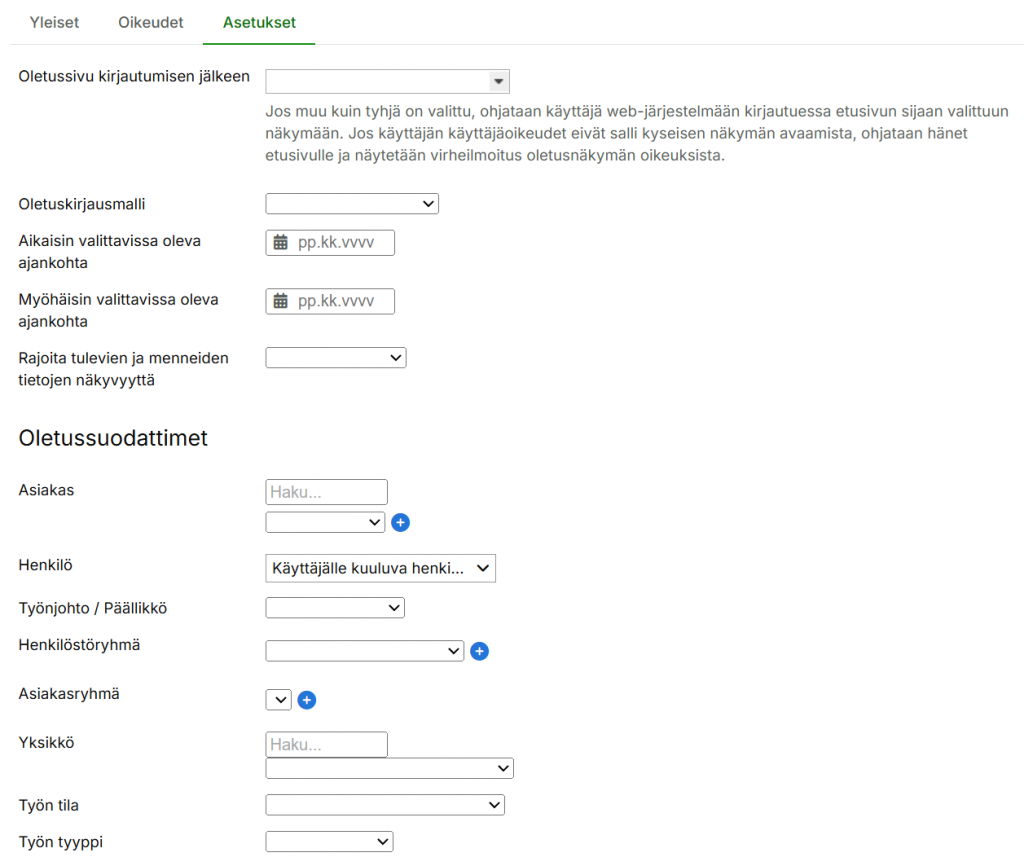The height and width of the screenshot is (857, 1024).
Task: Open the Henkilöstöryhmä dropdown list
Action: point(364,651)
